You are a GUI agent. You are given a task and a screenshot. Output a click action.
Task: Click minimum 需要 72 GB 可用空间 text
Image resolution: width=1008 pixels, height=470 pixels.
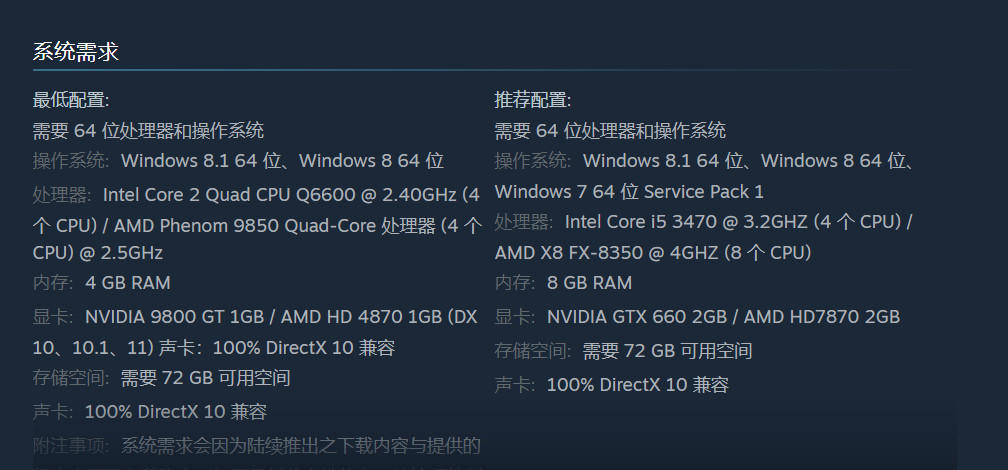tap(206, 378)
